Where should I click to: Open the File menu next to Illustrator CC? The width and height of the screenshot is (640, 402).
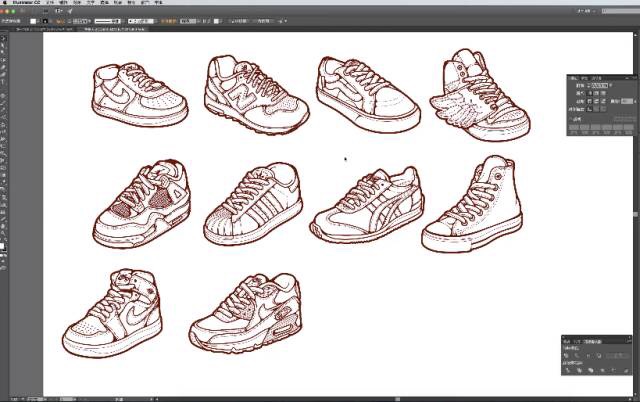point(50,2)
